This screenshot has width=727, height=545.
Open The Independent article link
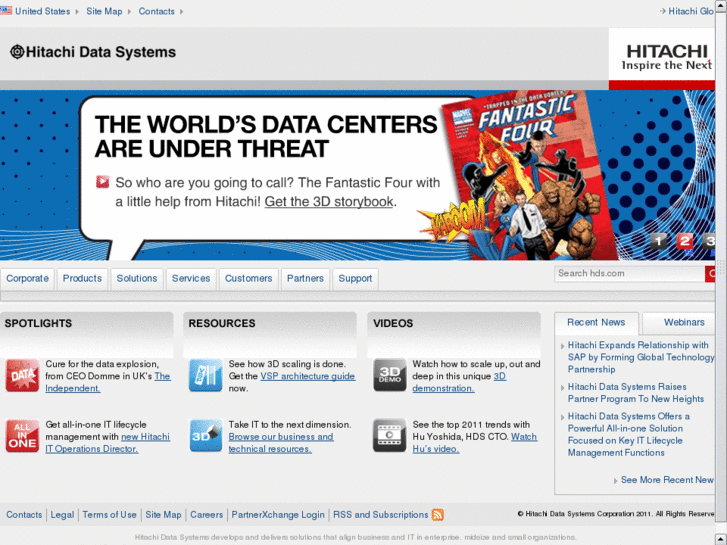[x=108, y=382]
